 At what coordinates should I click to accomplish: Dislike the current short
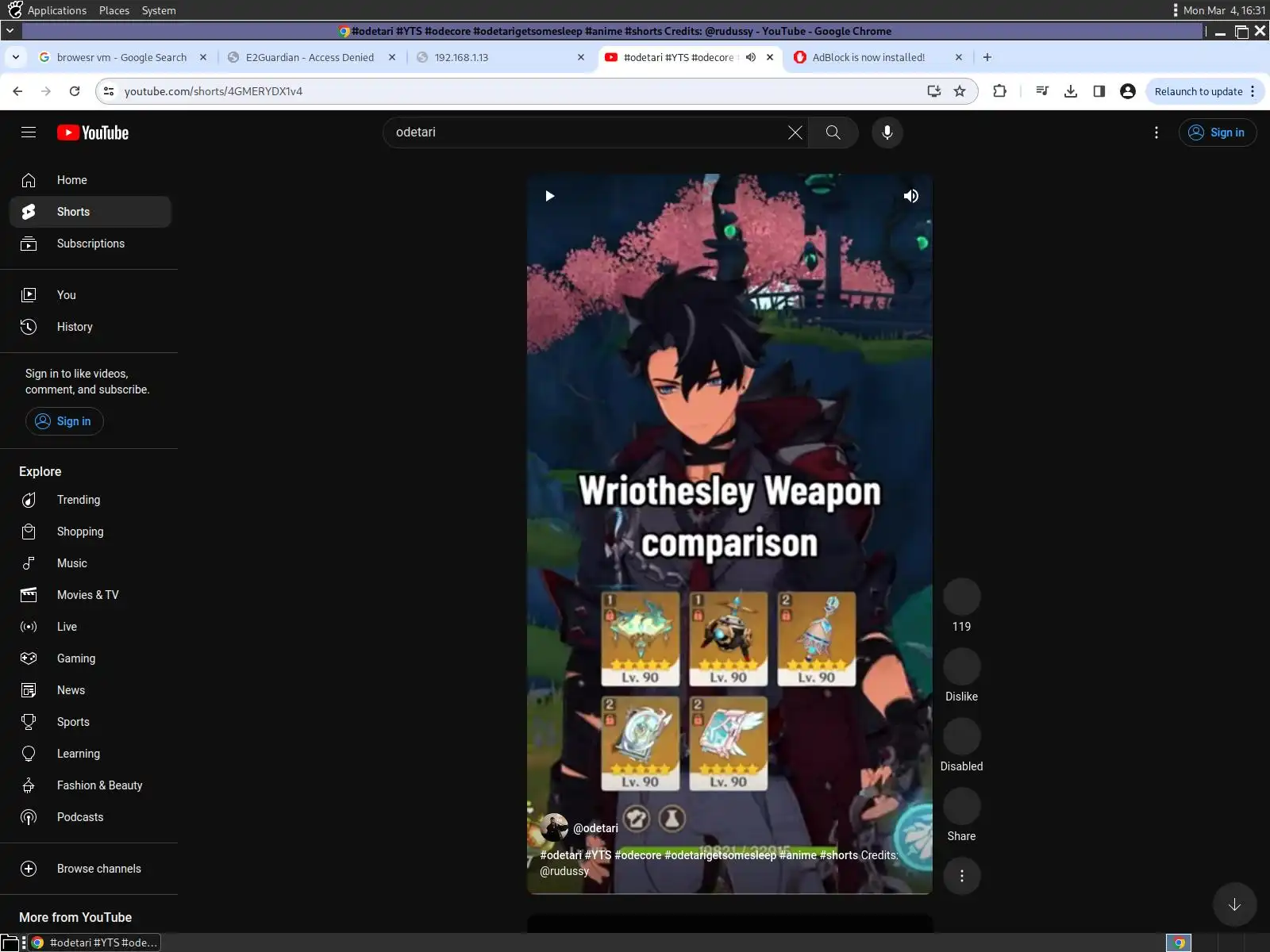tap(961, 666)
